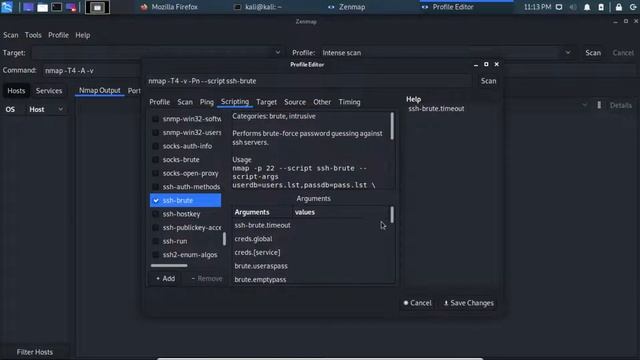Image resolution: width=640 pixels, height=360 pixels.
Task: Click the Filter Hosts button
Action: 35,352
